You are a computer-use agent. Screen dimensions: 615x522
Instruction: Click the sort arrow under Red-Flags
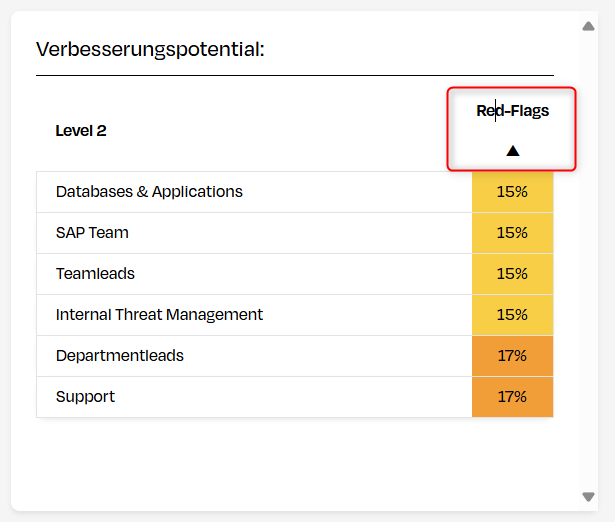click(512, 151)
